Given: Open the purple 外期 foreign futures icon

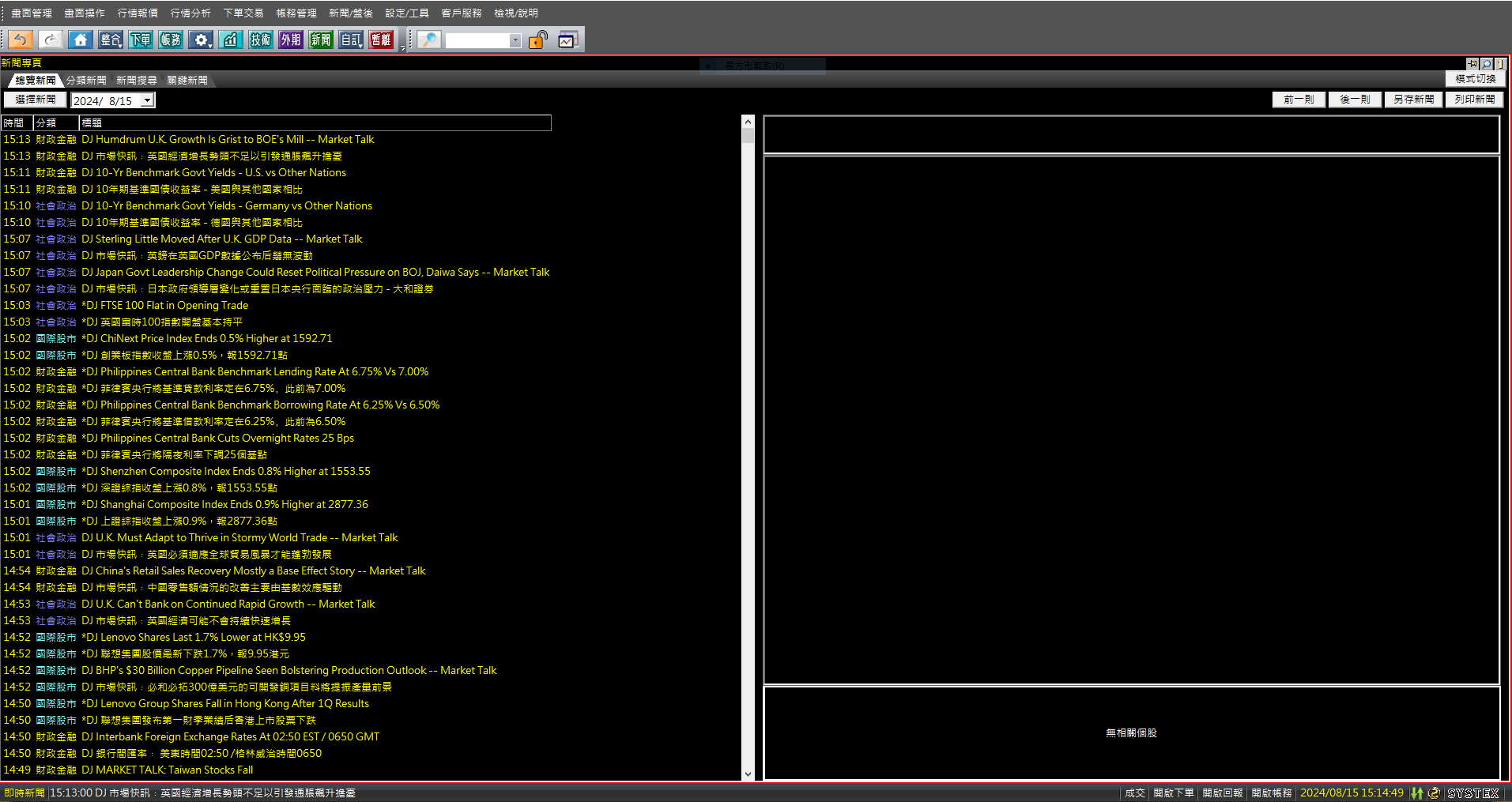Looking at the screenshot, I should point(290,40).
